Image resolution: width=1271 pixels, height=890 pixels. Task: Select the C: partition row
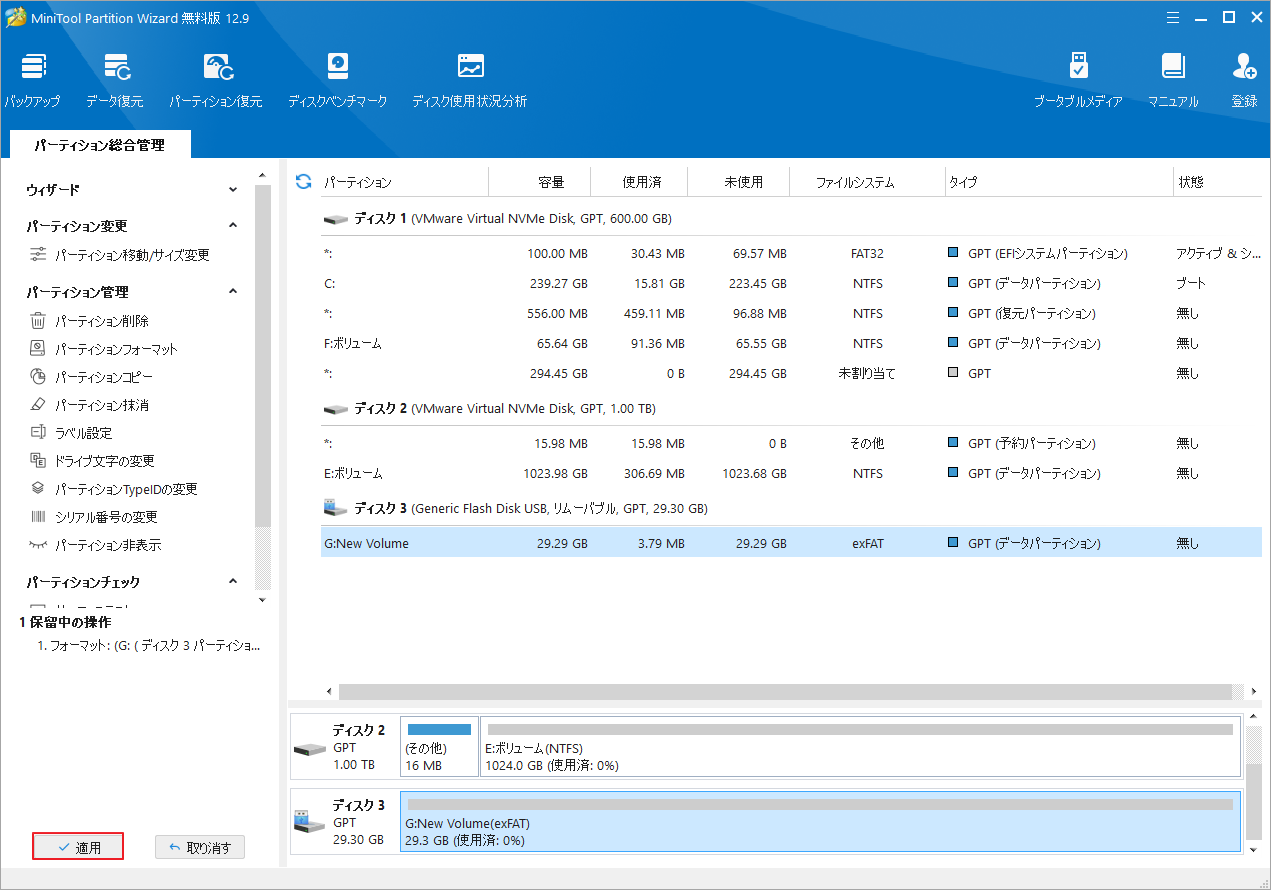click(x=790, y=283)
